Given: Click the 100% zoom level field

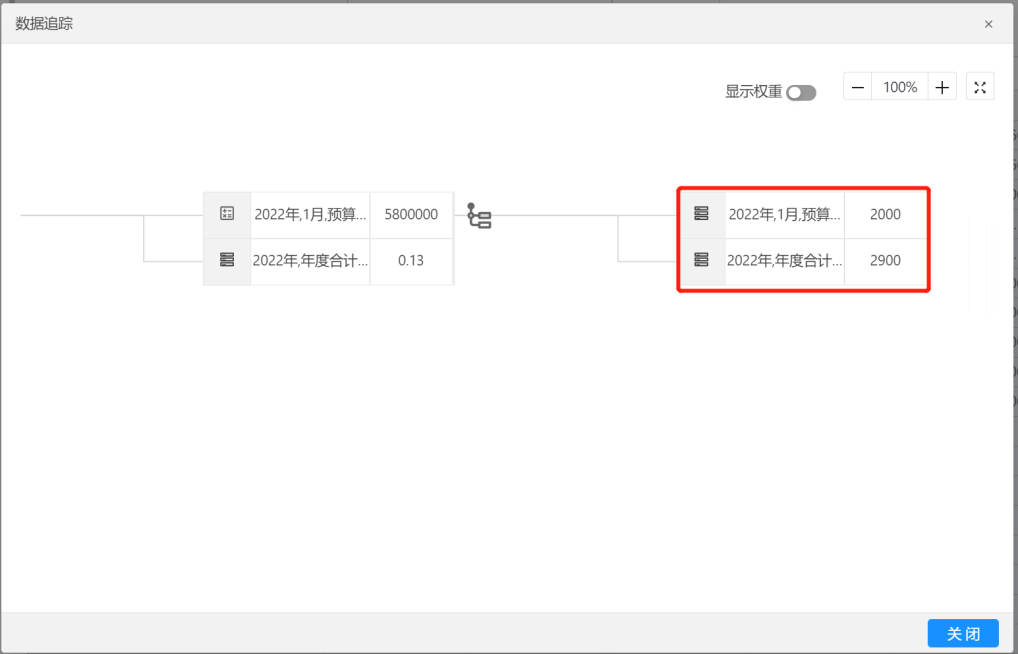Looking at the screenshot, I should pos(900,88).
